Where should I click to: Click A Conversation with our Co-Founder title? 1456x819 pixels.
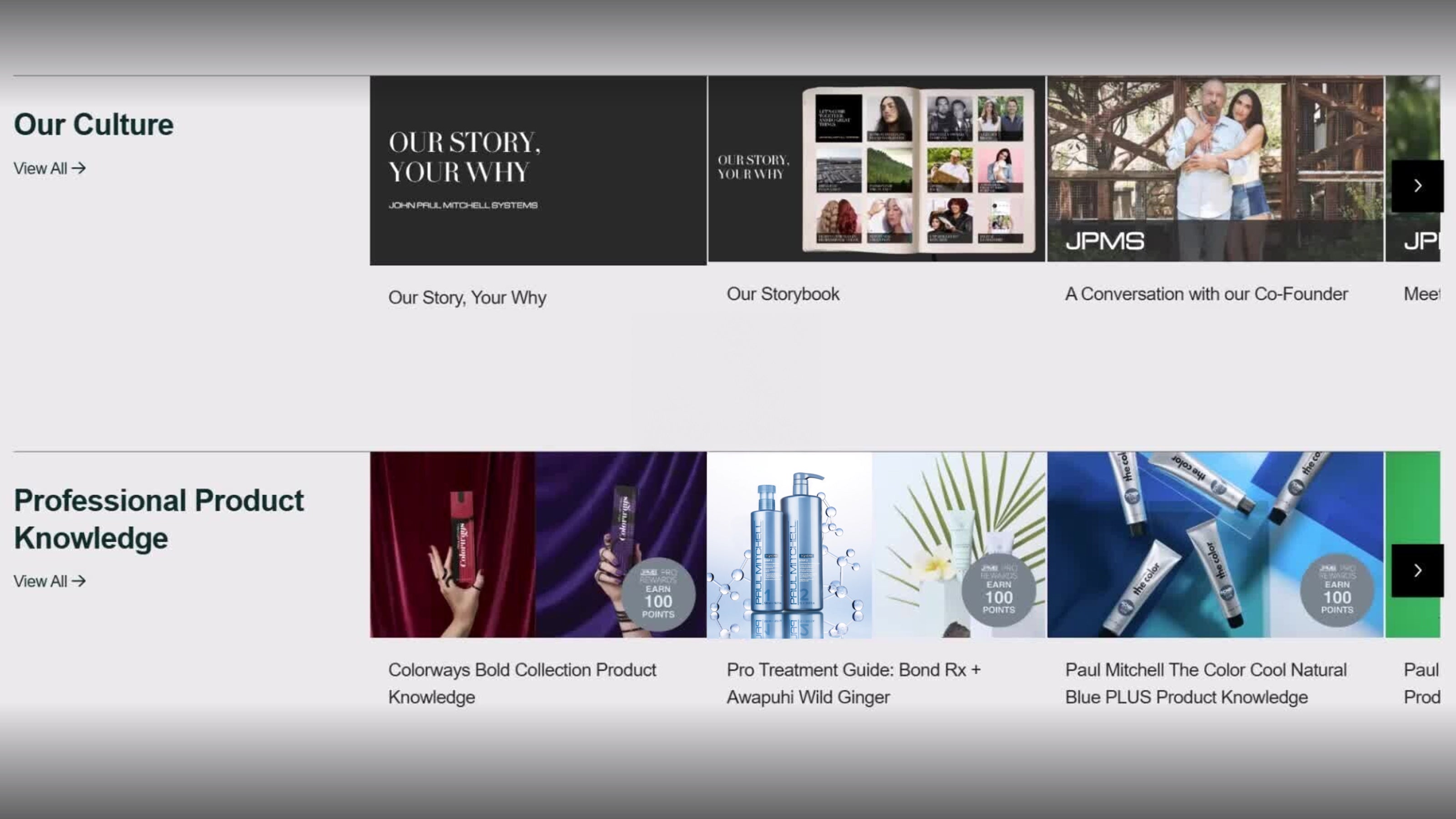click(x=1206, y=294)
